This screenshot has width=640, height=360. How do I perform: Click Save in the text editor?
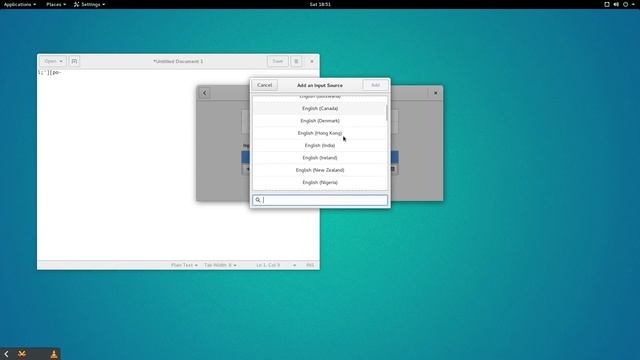278,61
